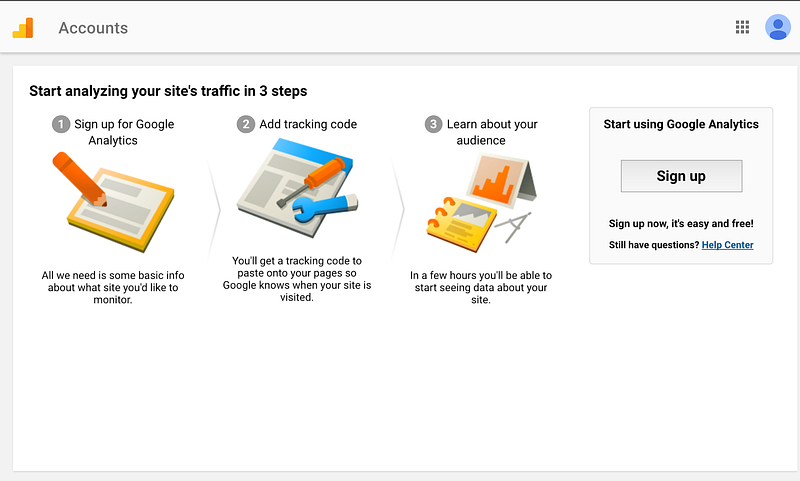
Task: Click 'Start analyzing your site's traffic' headline
Action: (x=168, y=91)
